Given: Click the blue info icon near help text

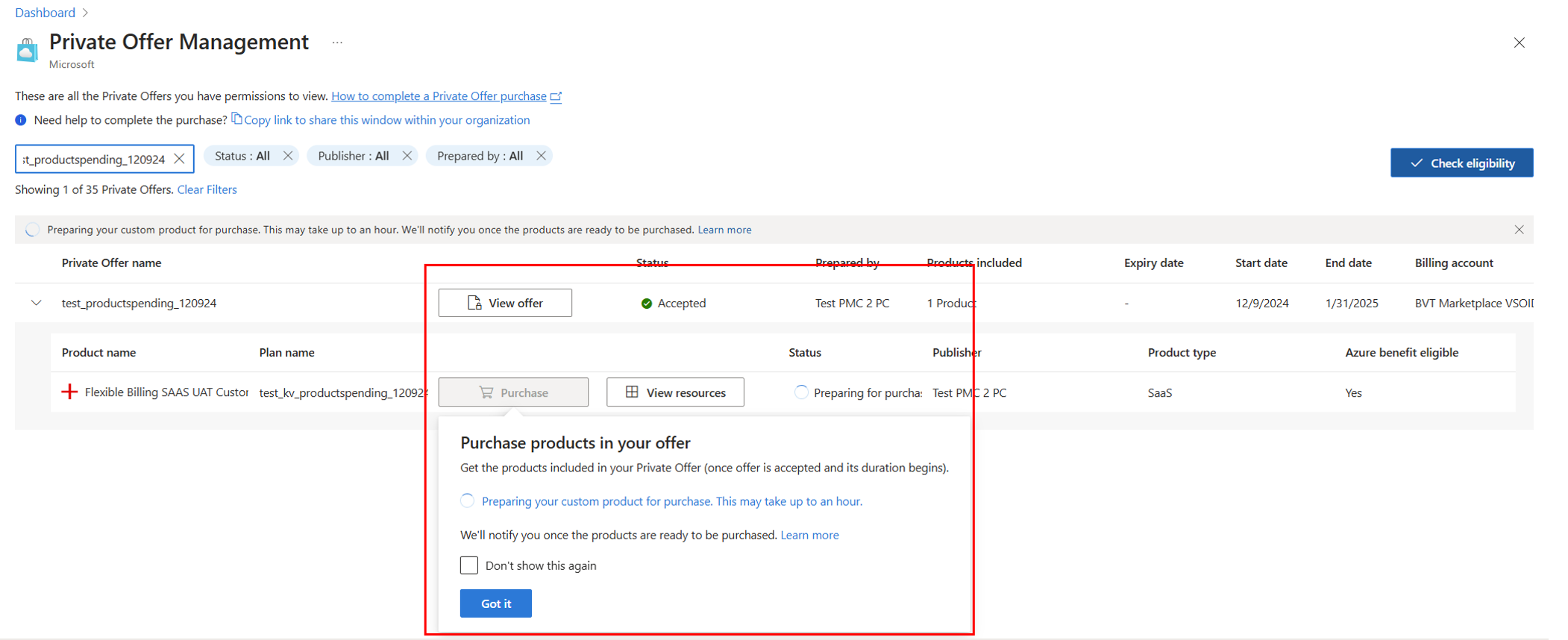Looking at the screenshot, I should [x=21, y=120].
